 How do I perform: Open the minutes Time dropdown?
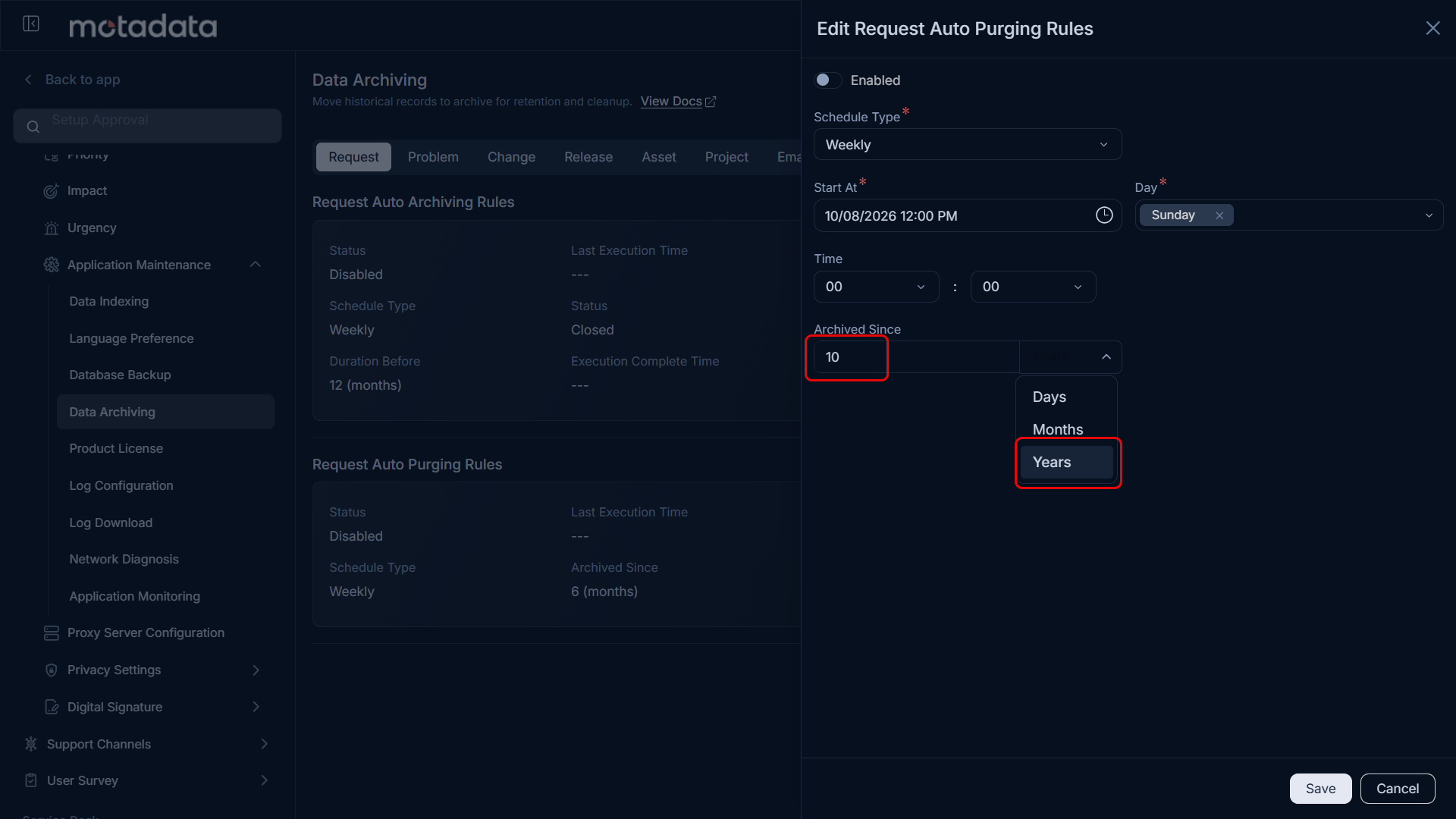[1033, 287]
